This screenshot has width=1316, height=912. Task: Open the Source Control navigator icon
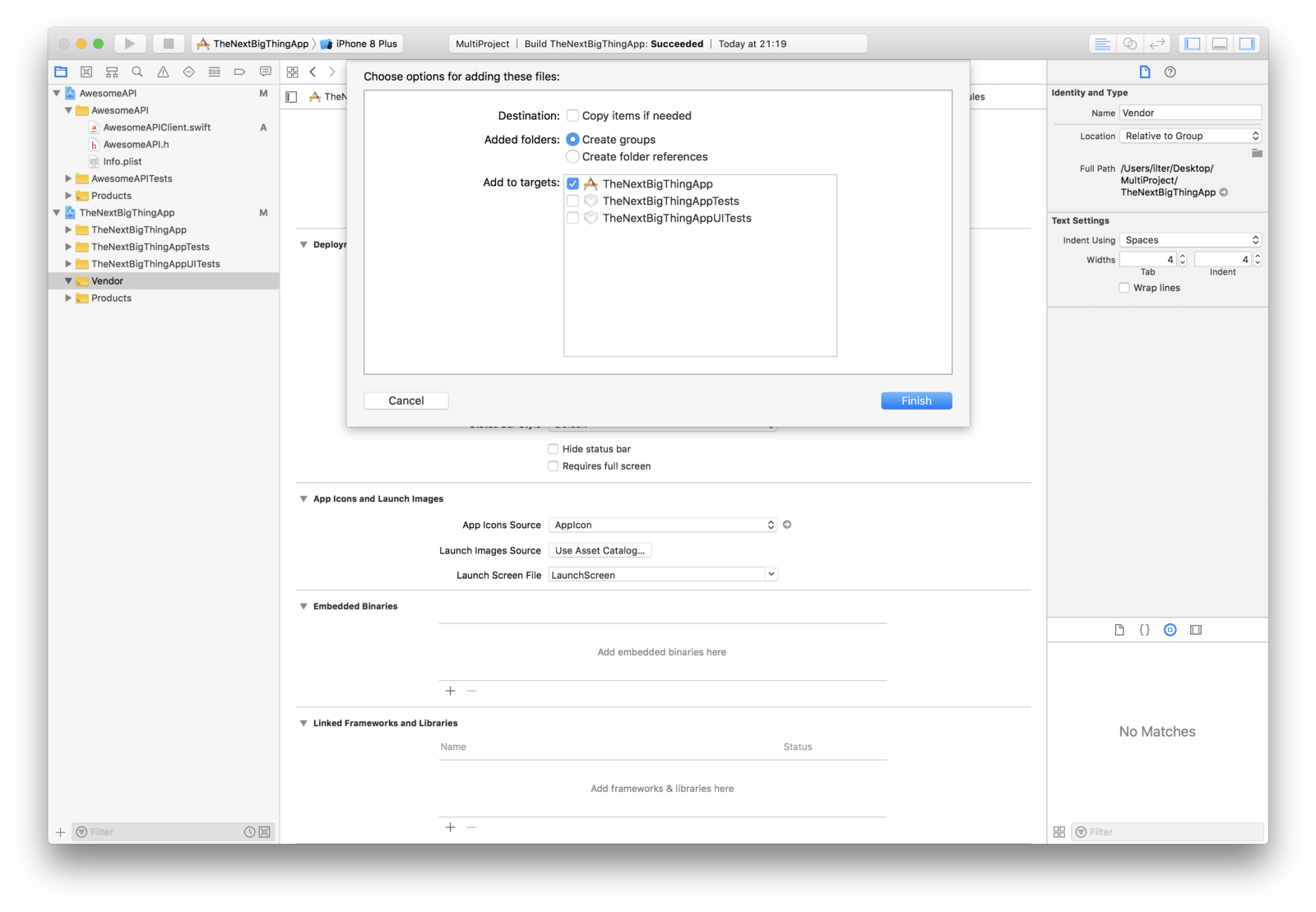coord(86,72)
